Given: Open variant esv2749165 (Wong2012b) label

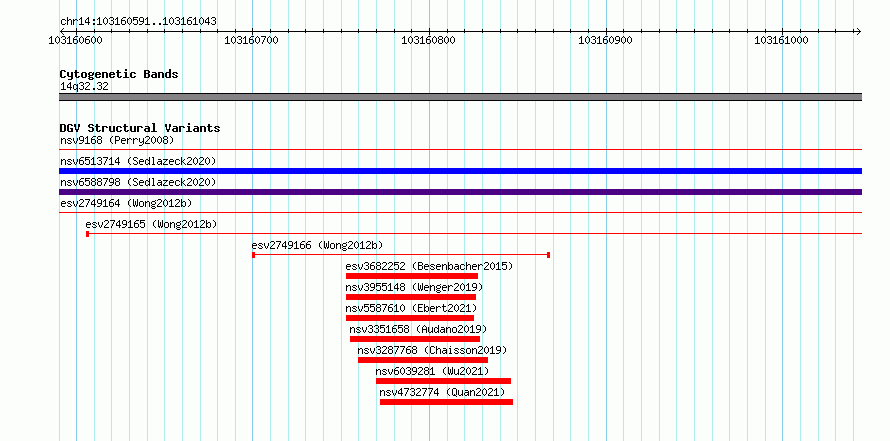Looking at the screenshot, I should point(152,224).
